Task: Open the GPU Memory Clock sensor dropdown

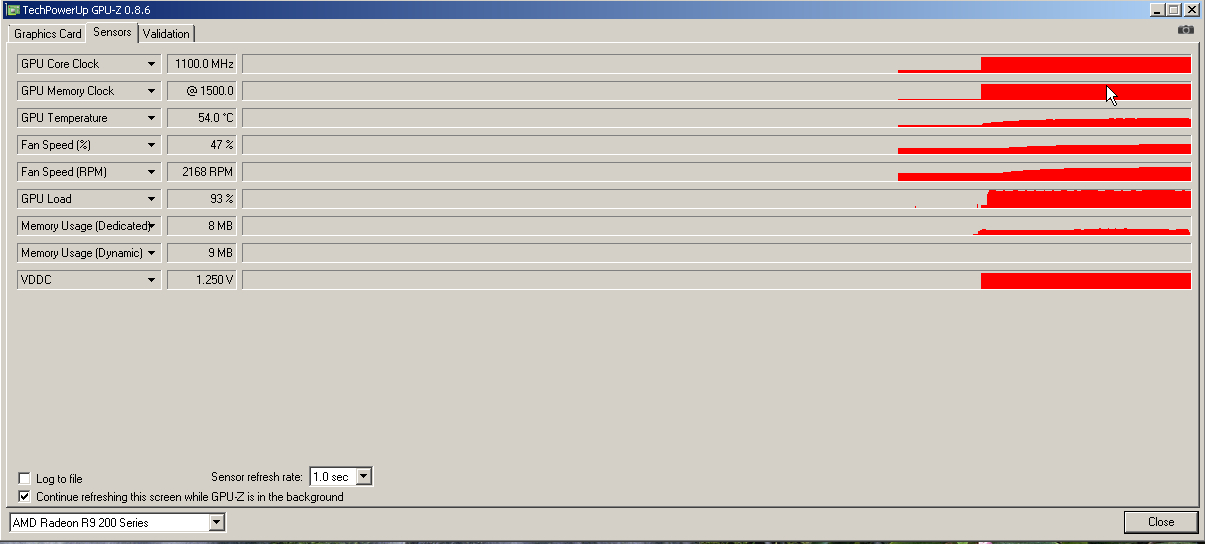Action: (x=89, y=91)
